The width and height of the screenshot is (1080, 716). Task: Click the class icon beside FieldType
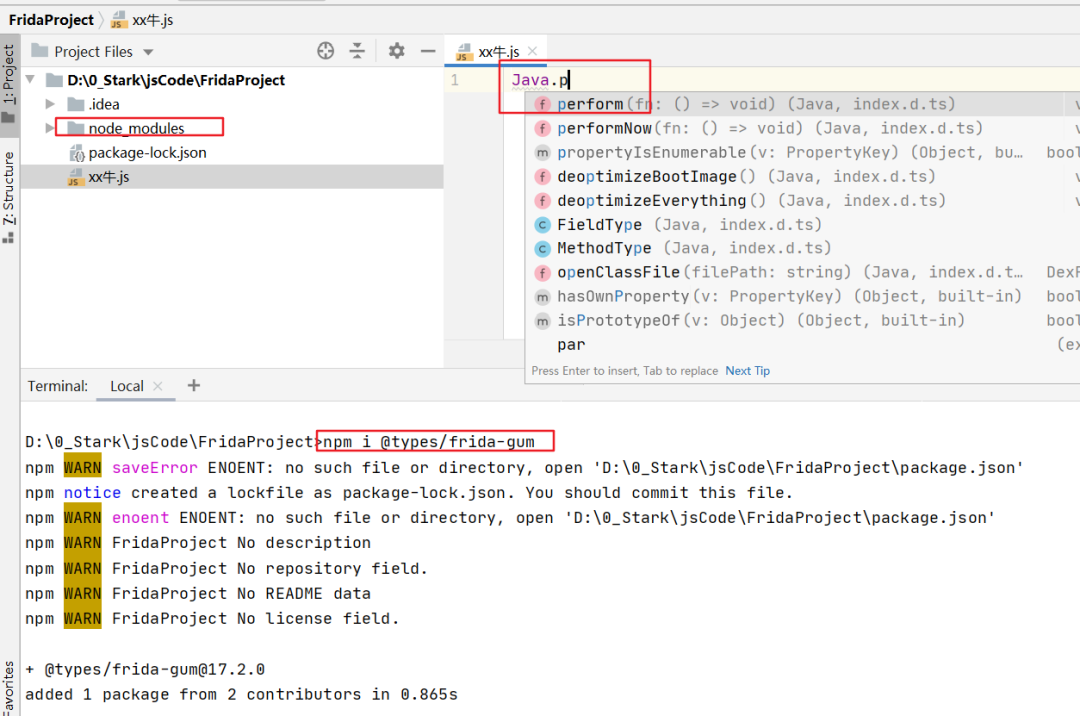click(543, 224)
